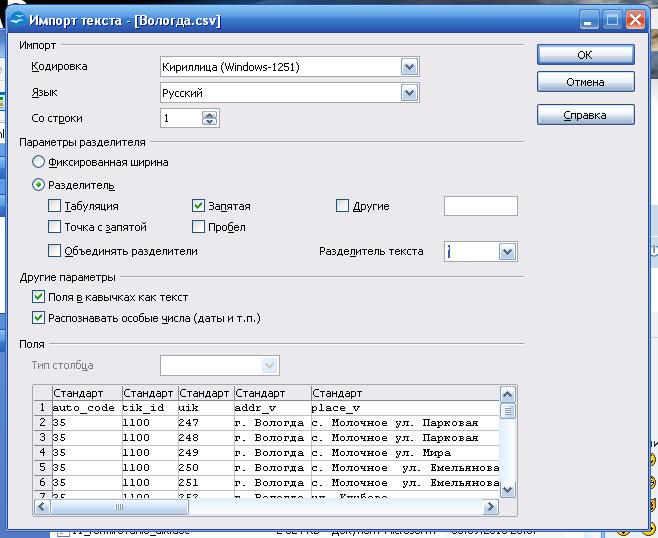The width and height of the screenshot is (658, 538).
Task: Uncheck Распознавать особые числа checkbox
Action: (38, 318)
